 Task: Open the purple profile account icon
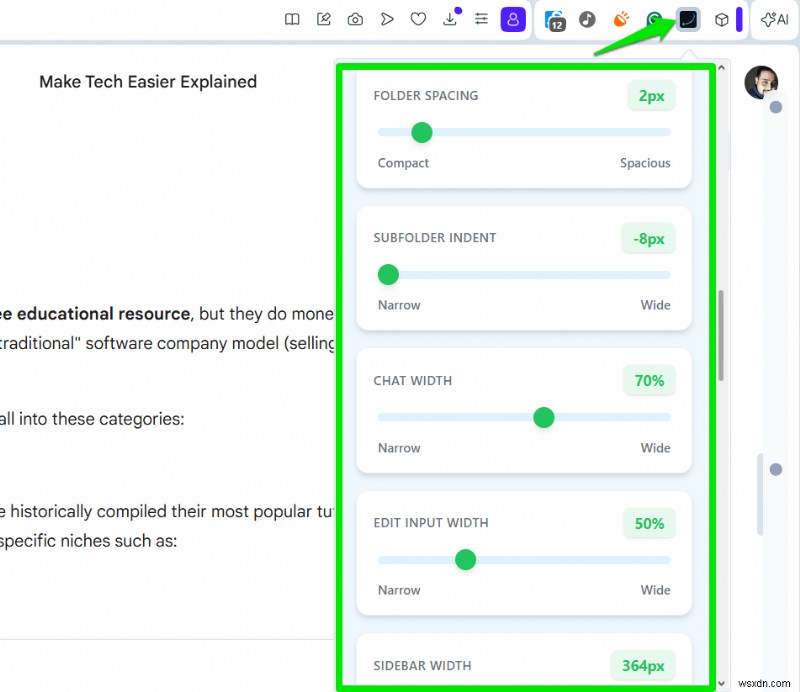pos(513,19)
